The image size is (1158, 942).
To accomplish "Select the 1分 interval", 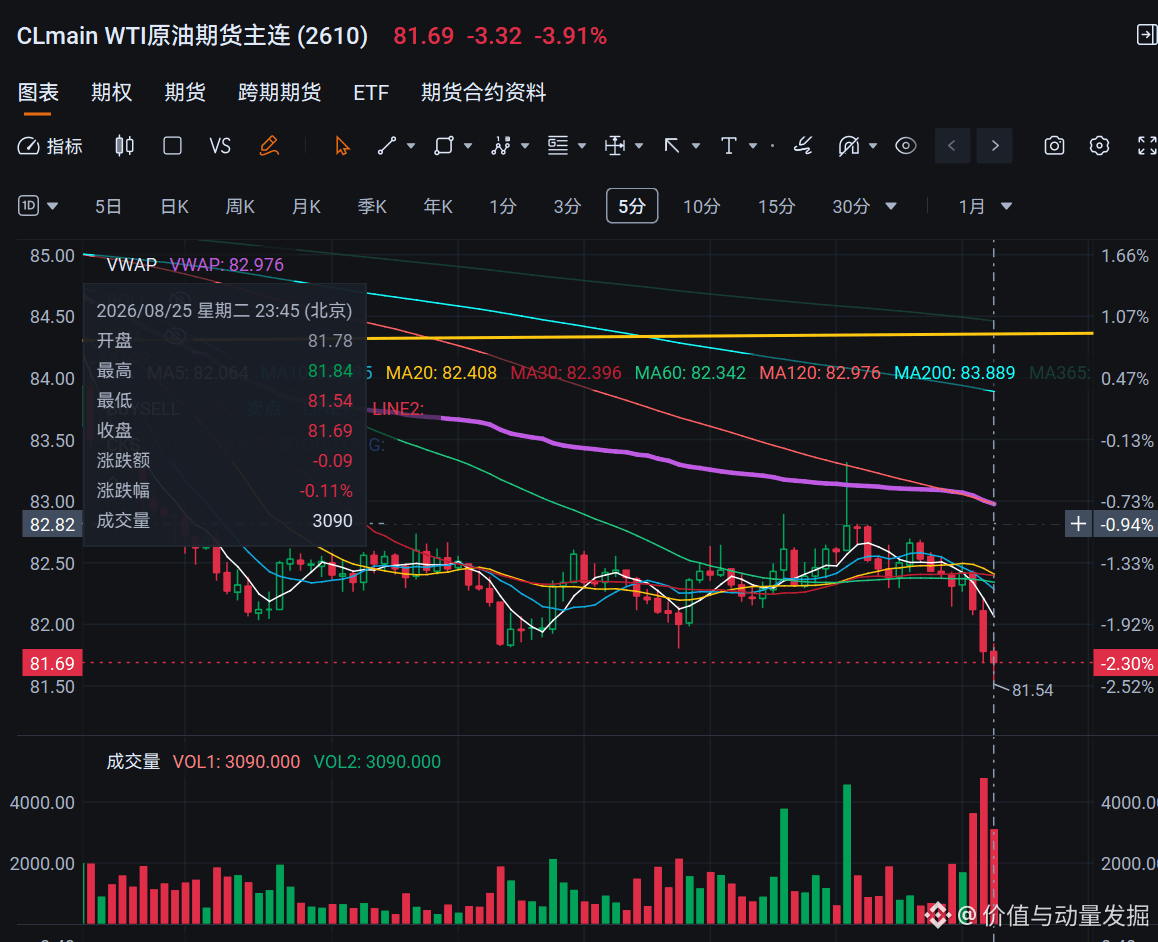I will 502,206.
